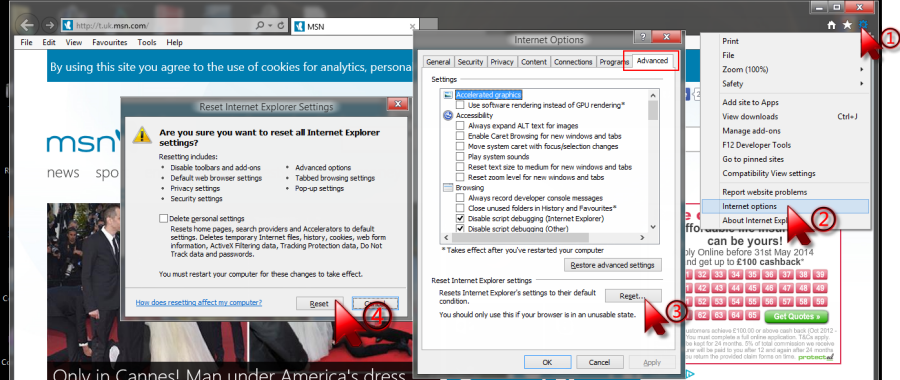The image size is (900, 380).
Task: Enable Always expand ALT text for images
Action: [x=460, y=126]
